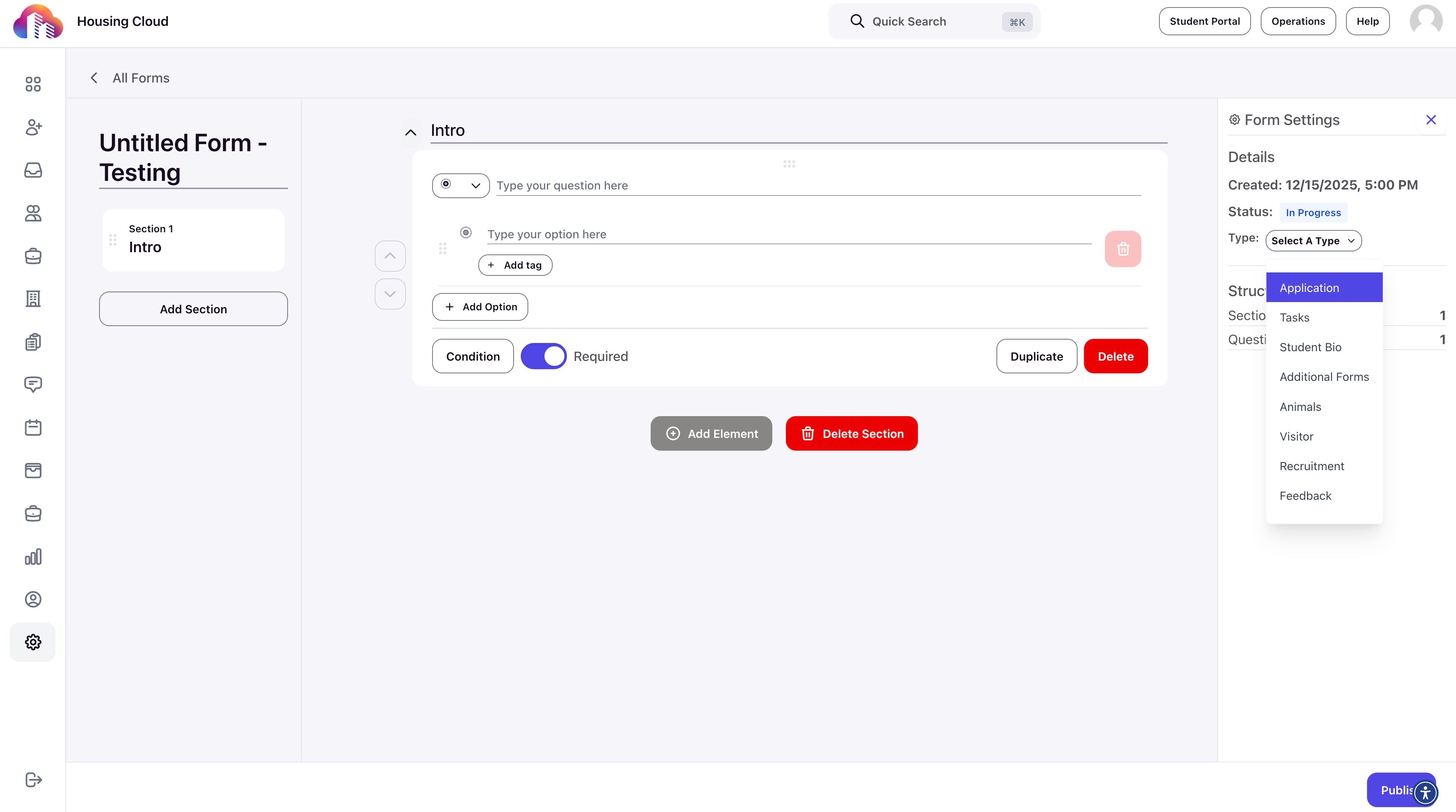Click the Select A Type dropdown

coord(1313,241)
